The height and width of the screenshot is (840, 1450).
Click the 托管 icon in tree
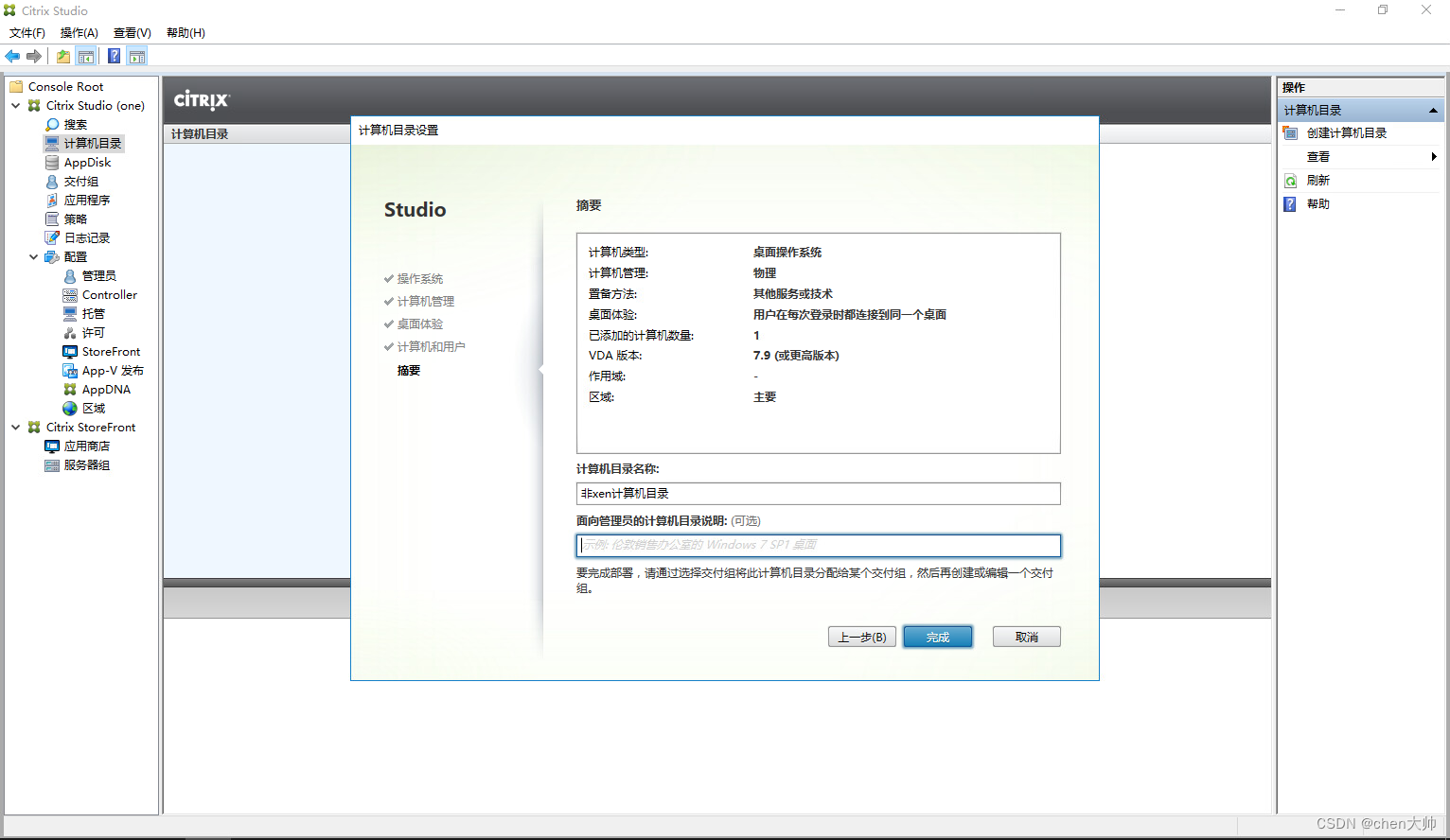70,314
